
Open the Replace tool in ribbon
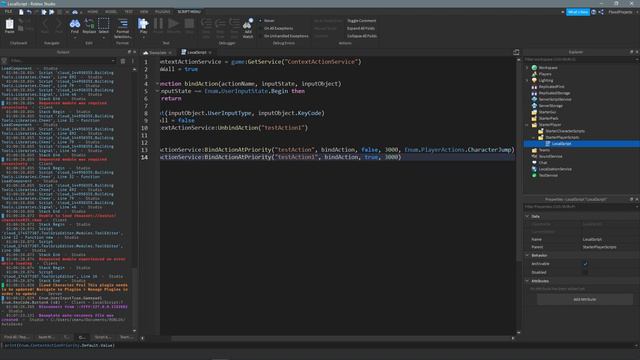89,26
